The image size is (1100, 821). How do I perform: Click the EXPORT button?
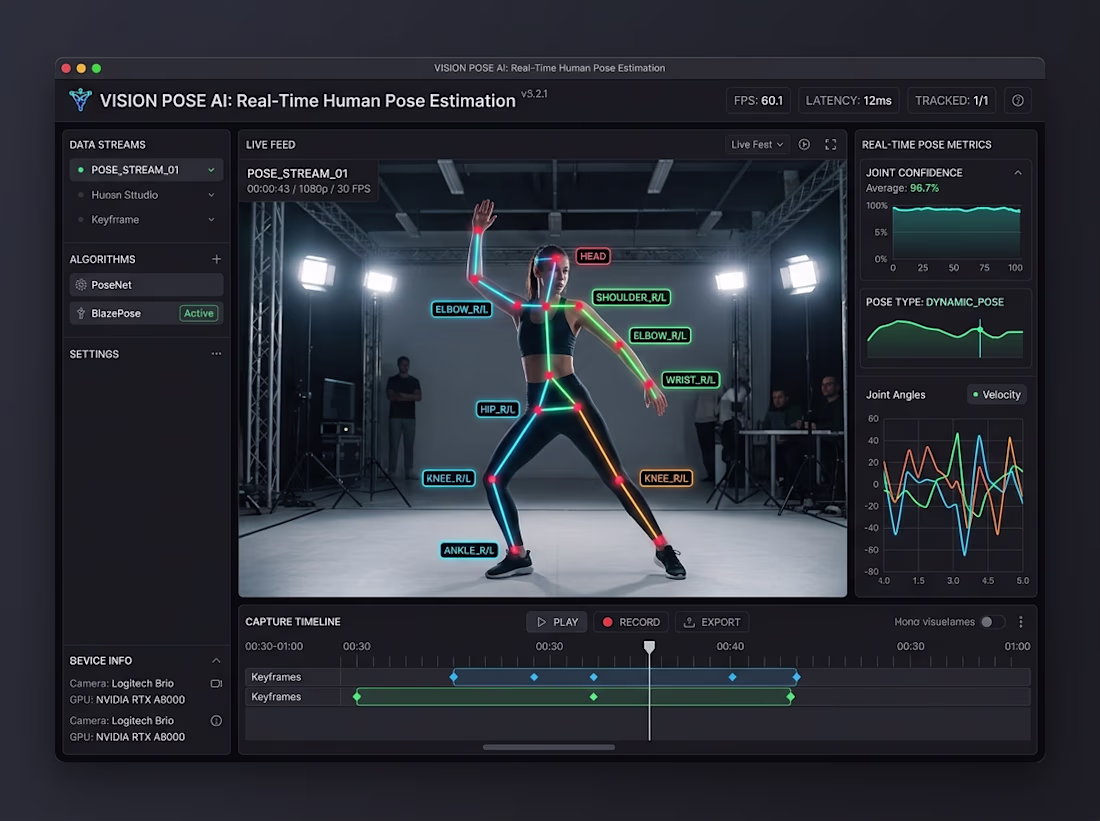click(711, 622)
